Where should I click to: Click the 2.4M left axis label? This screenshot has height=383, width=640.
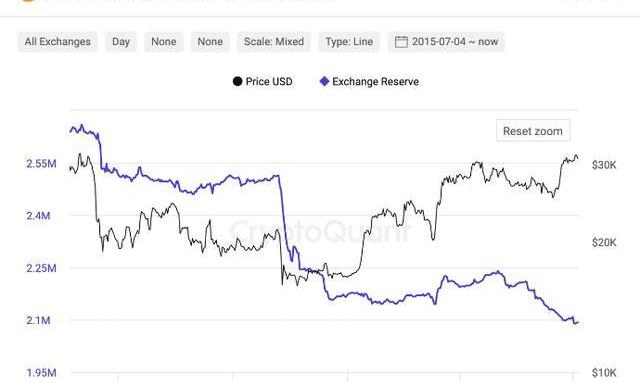click(x=38, y=215)
